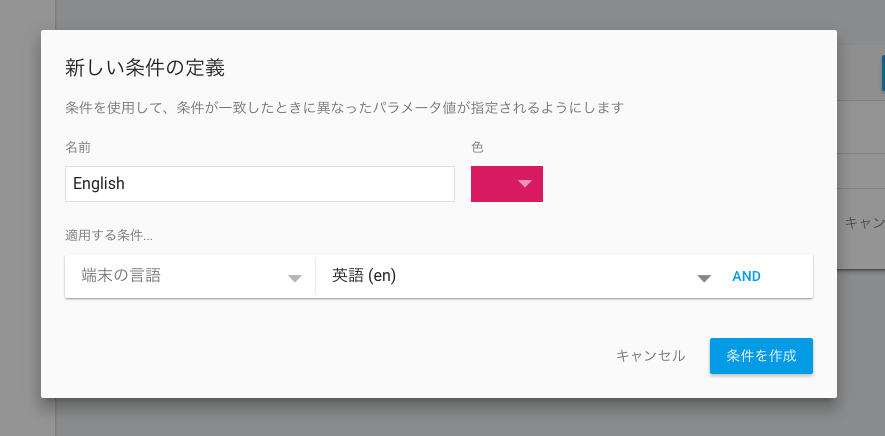Open the 端末の言語 condition type dropdown
This screenshot has width=885, height=436.
(x=190, y=276)
